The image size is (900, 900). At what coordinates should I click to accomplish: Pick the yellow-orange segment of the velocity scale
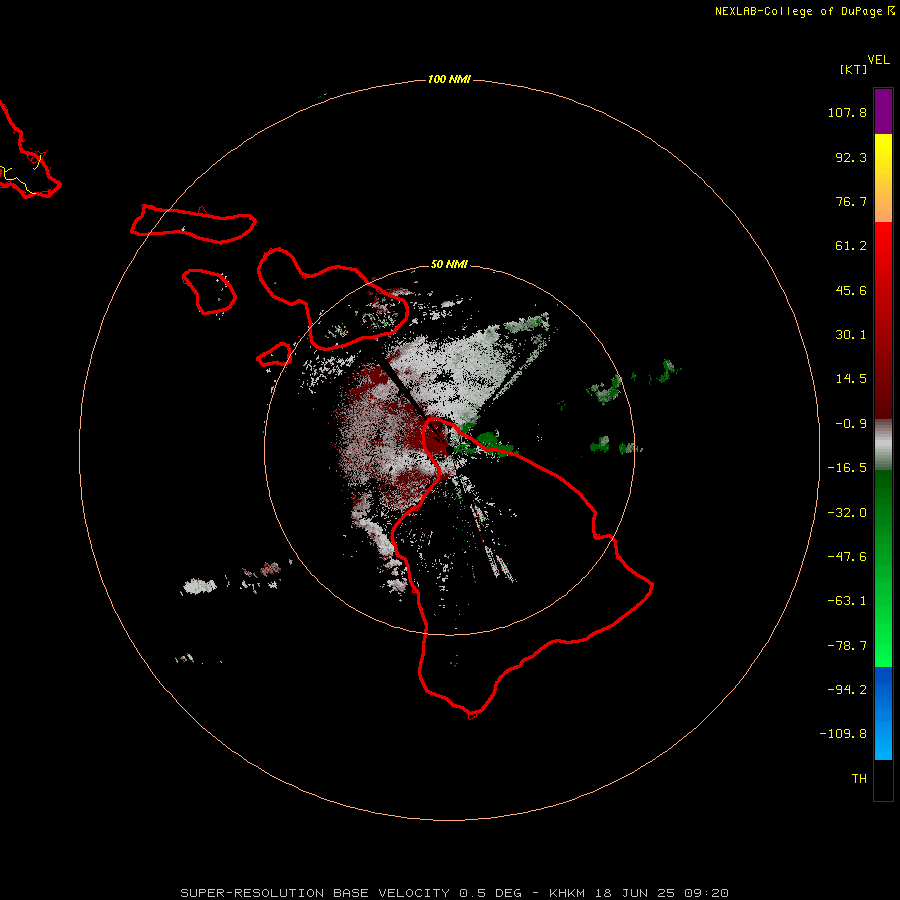[x=883, y=178]
